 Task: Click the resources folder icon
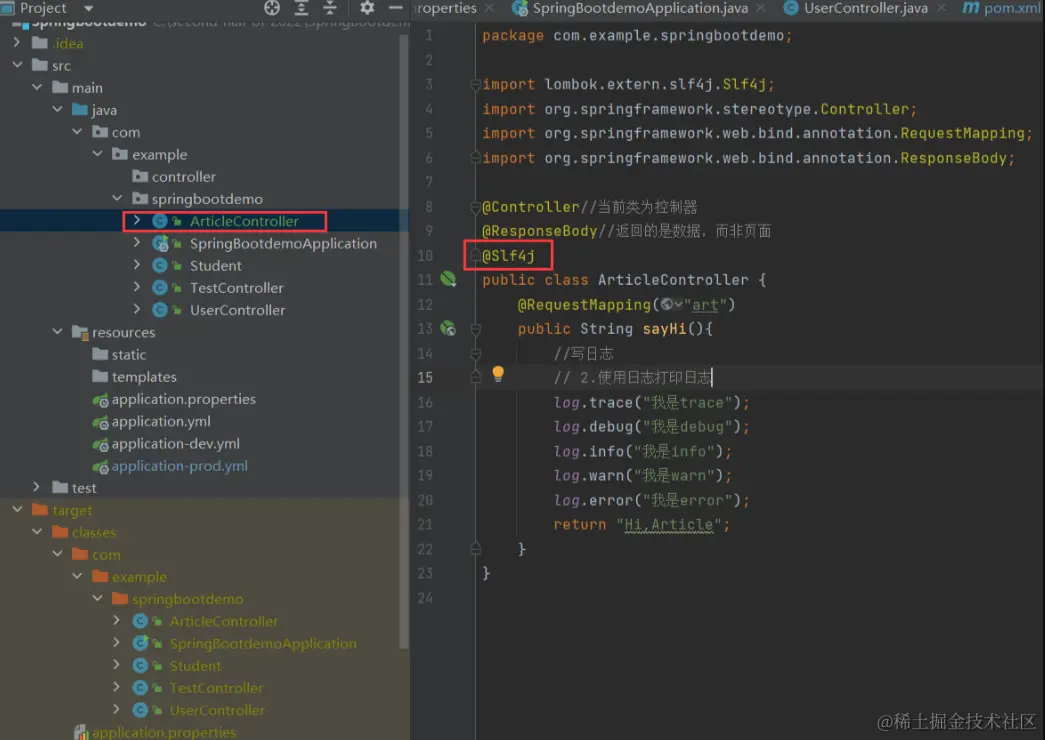tap(80, 332)
